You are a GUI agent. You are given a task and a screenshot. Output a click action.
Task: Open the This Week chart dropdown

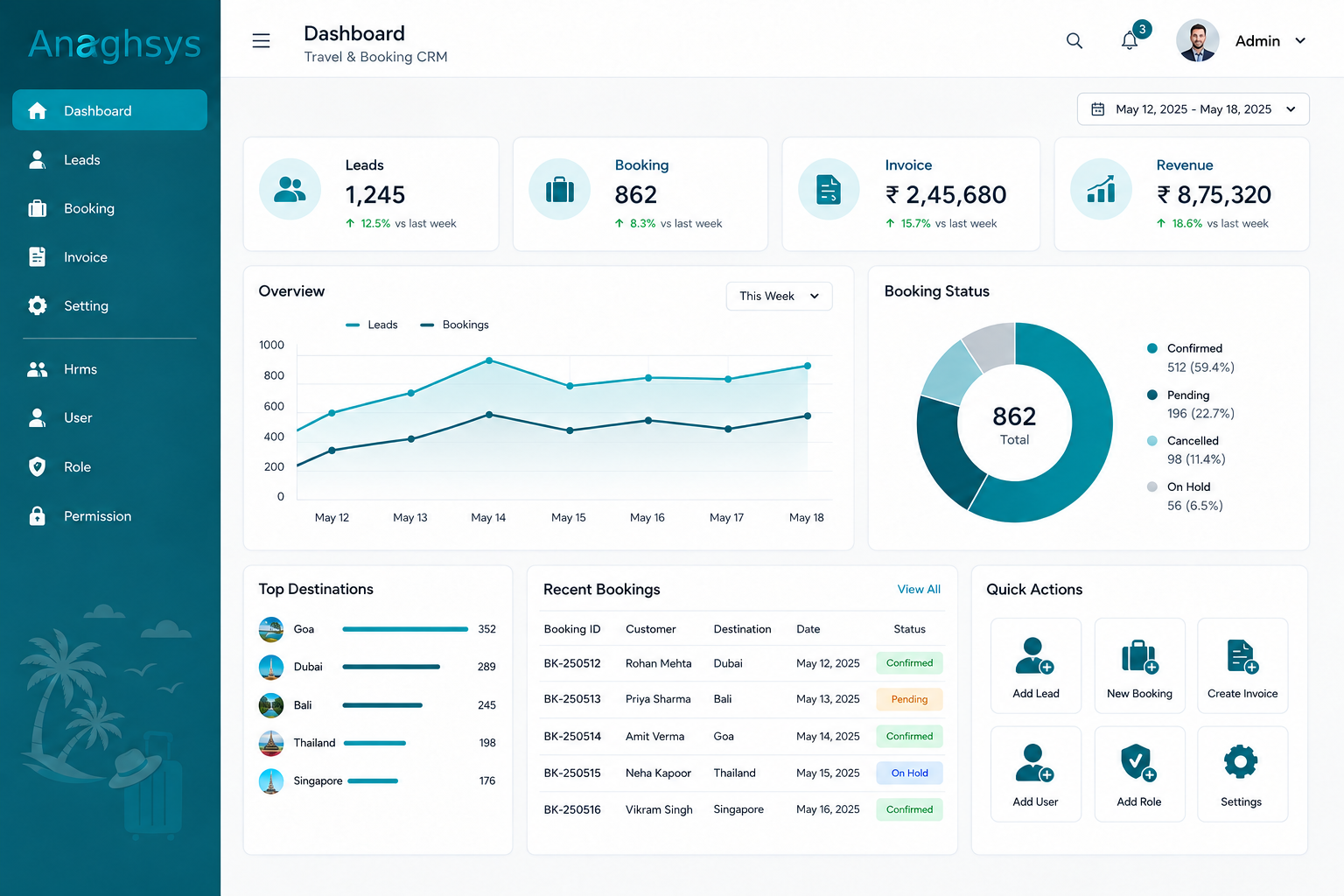pos(779,296)
